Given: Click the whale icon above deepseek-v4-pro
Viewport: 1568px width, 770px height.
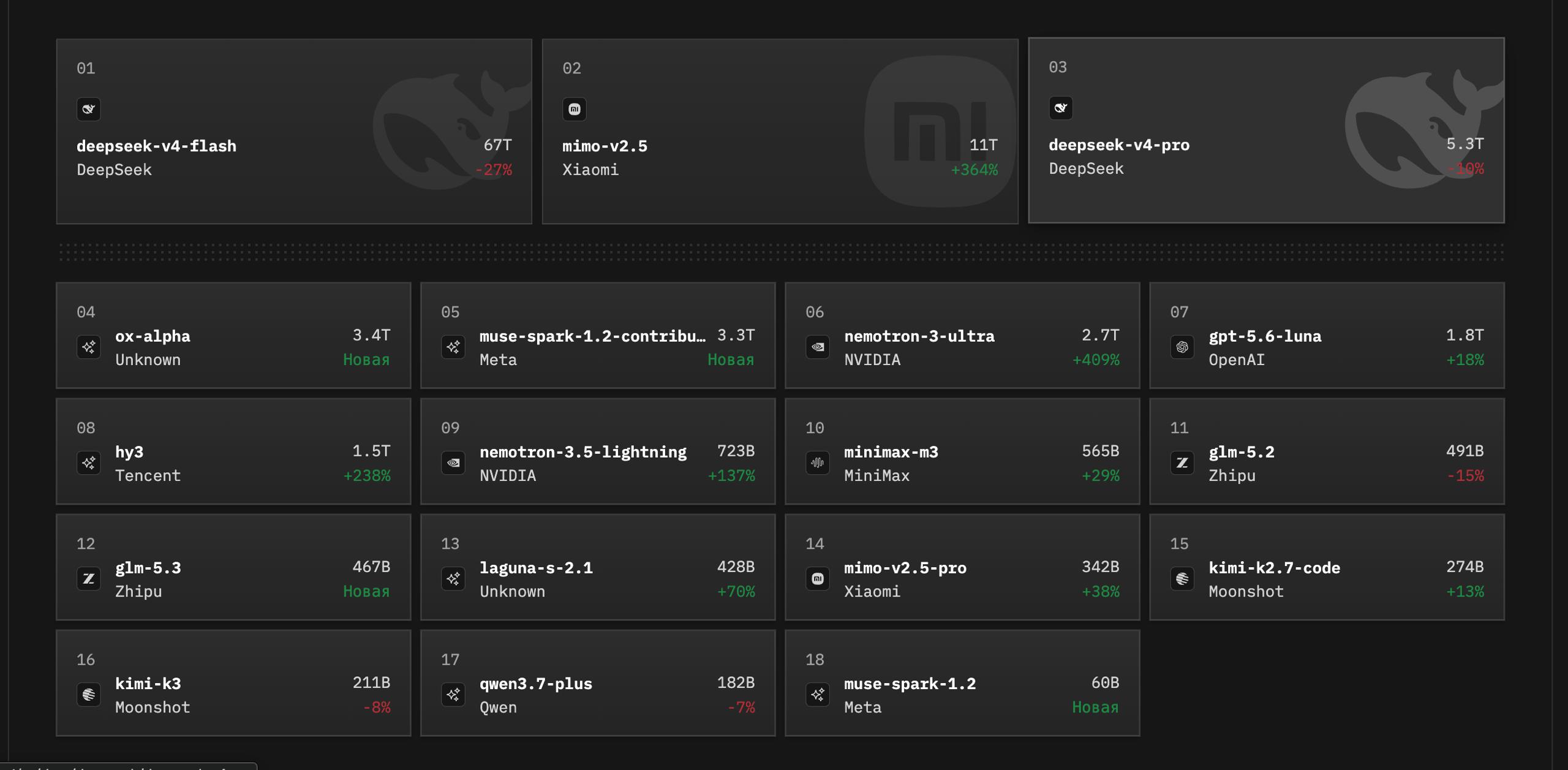Looking at the screenshot, I should pos(1061,108).
